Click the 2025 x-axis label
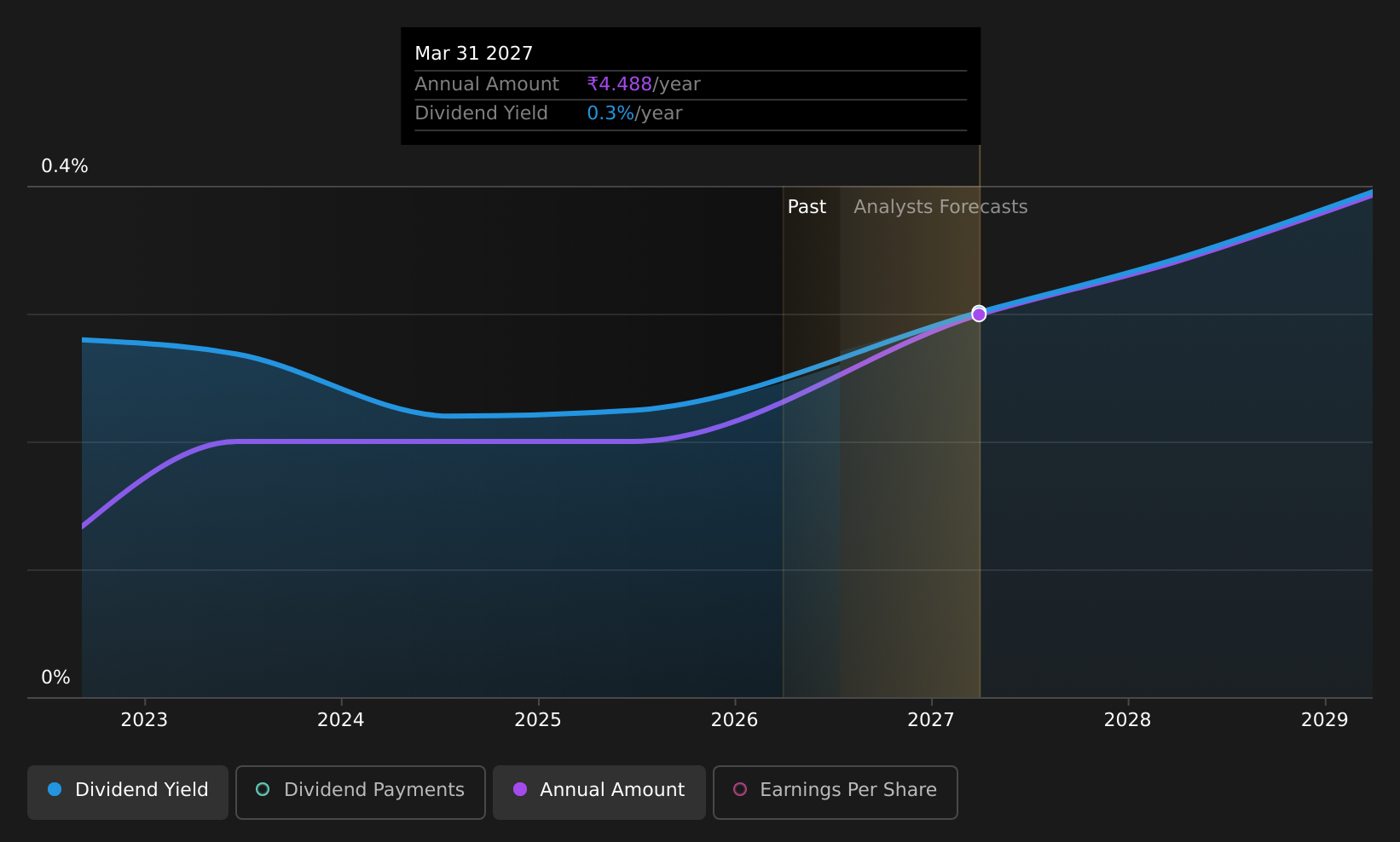The height and width of the screenshot is (842, 1400). [x=538, y=720]
